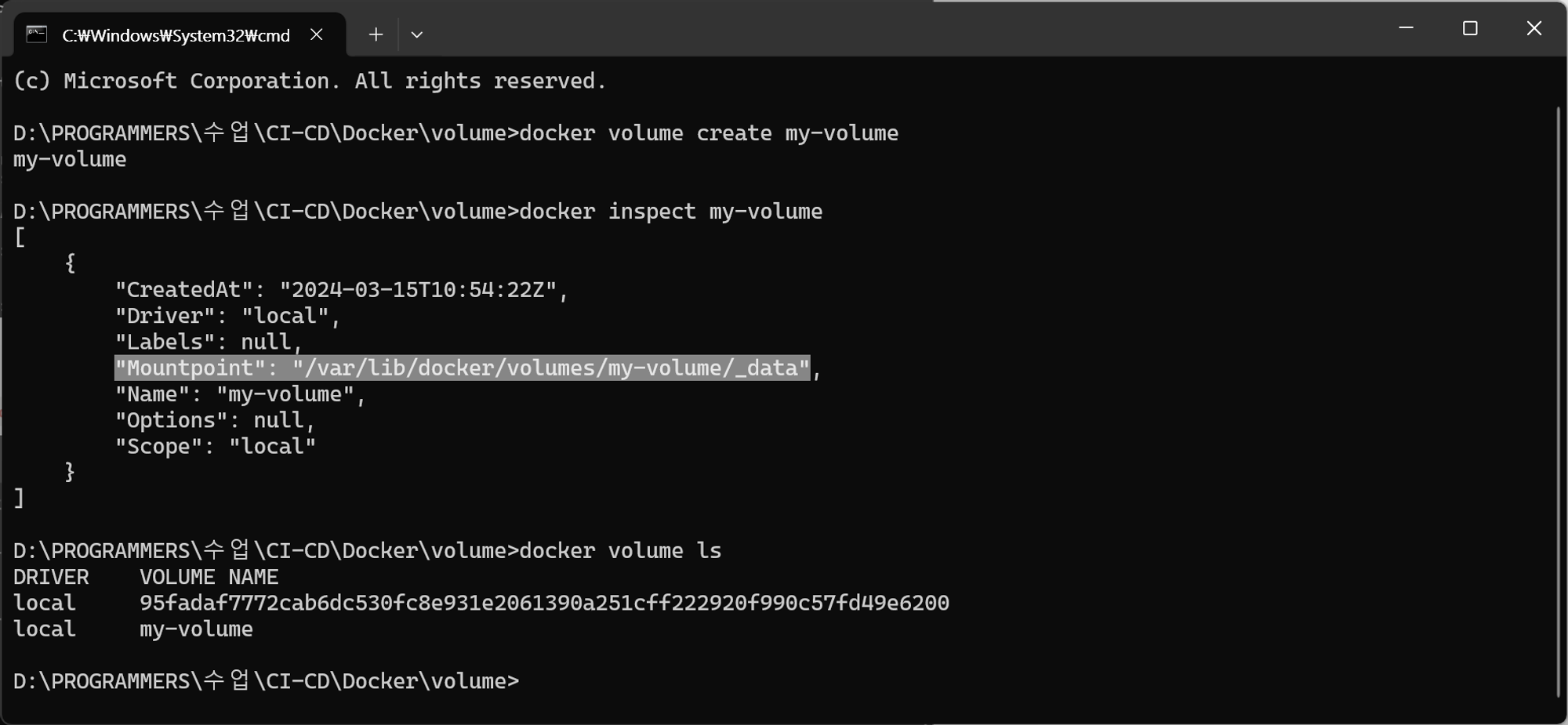Close the terminal window
1568x725 pixels.
coord(1534,28)
